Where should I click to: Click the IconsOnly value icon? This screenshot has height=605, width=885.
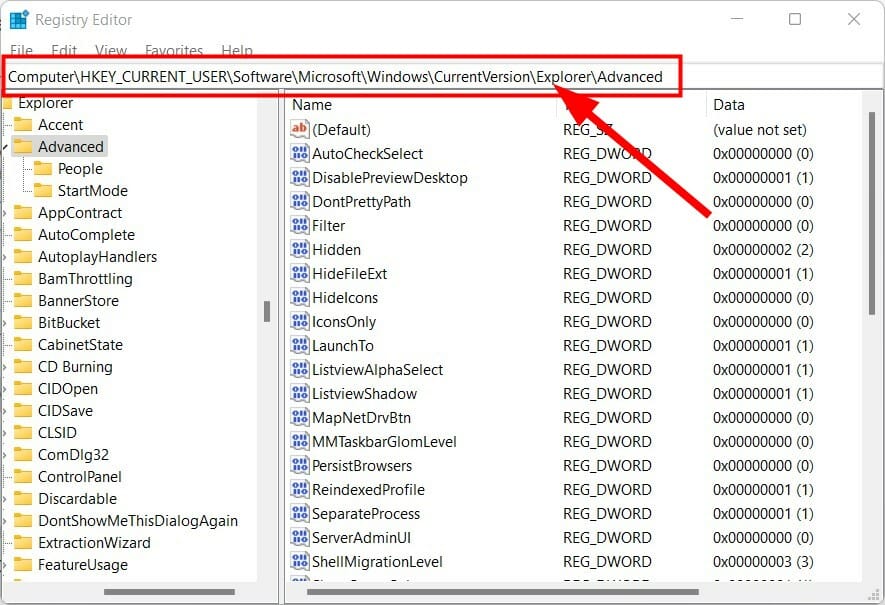tap(300, 321)
